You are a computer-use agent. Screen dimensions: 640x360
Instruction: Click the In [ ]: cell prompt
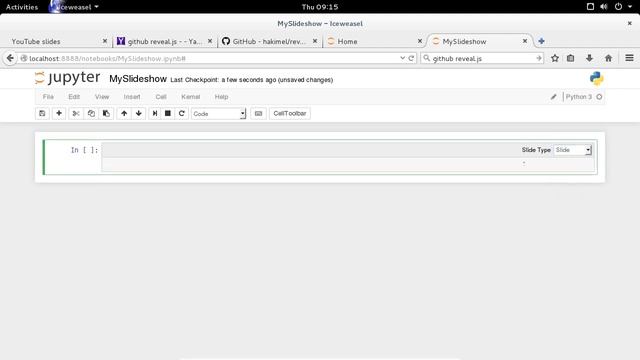click(84, 150)
